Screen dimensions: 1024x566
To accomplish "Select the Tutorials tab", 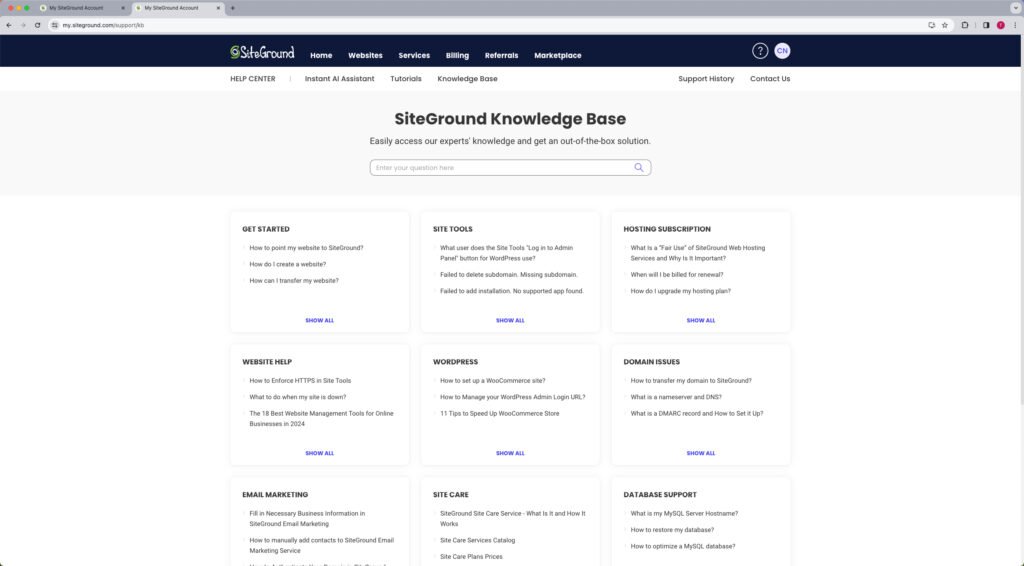I will coord(406,78).
